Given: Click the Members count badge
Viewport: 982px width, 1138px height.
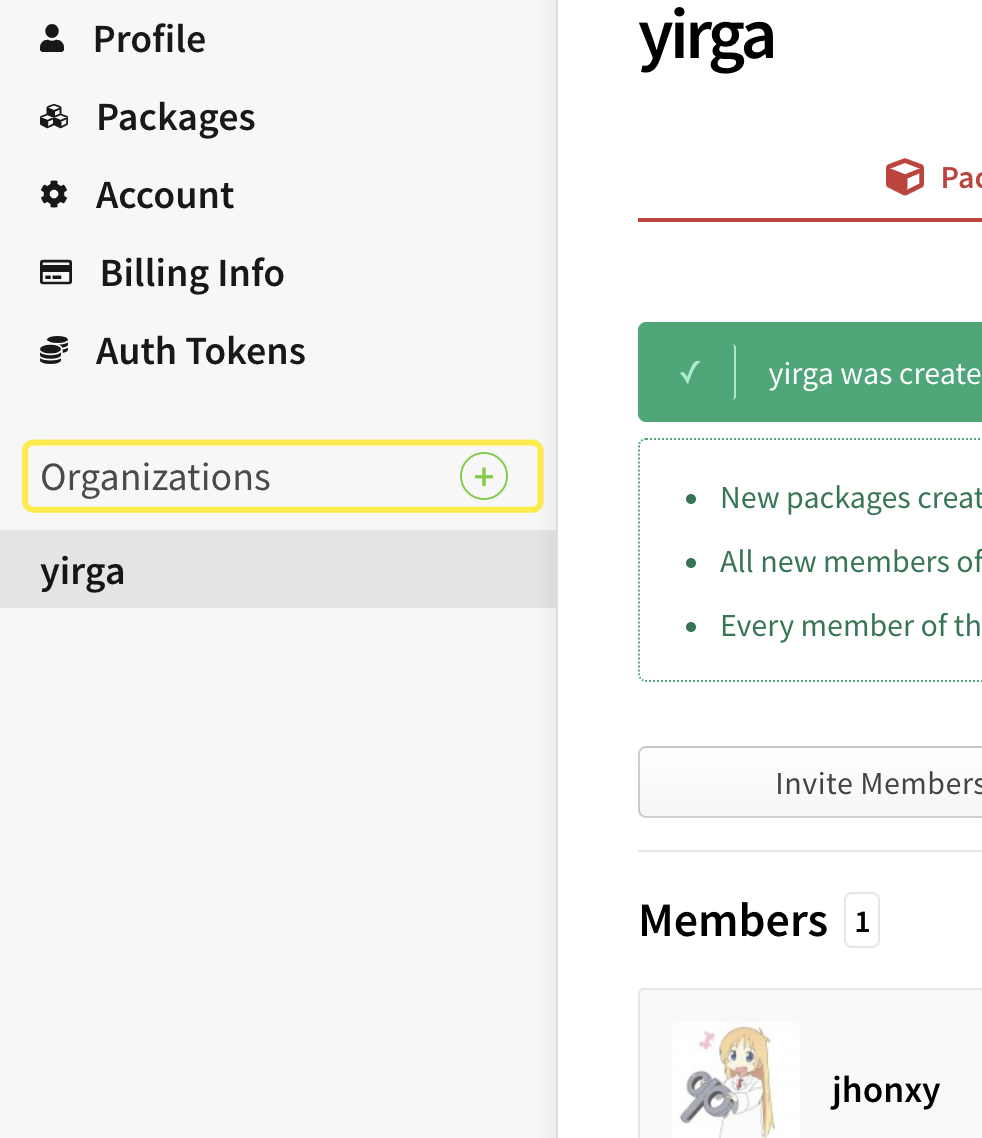Looking at the screenshot, I should pos(862,920).
